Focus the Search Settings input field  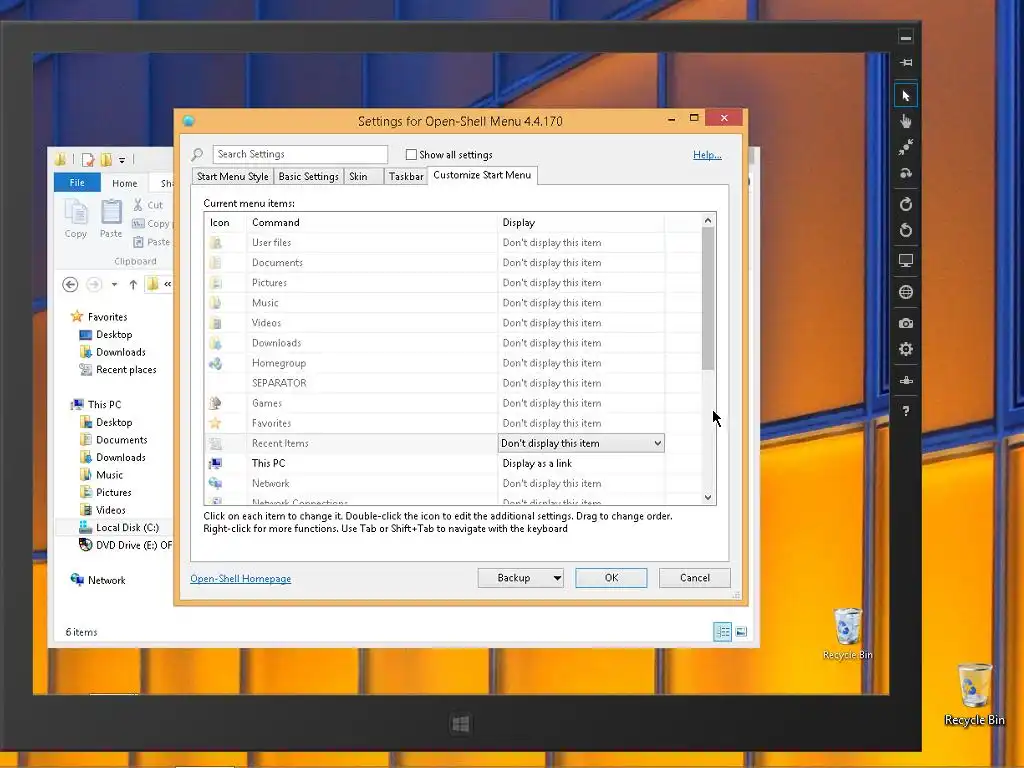click(x=300, y=154)
